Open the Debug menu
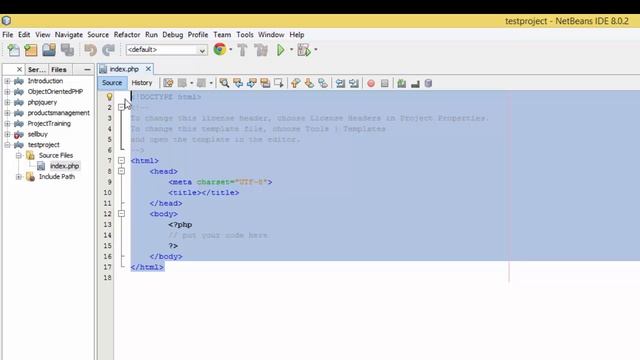The height and width of the screenshot is (360, 640). pos(173,35)
